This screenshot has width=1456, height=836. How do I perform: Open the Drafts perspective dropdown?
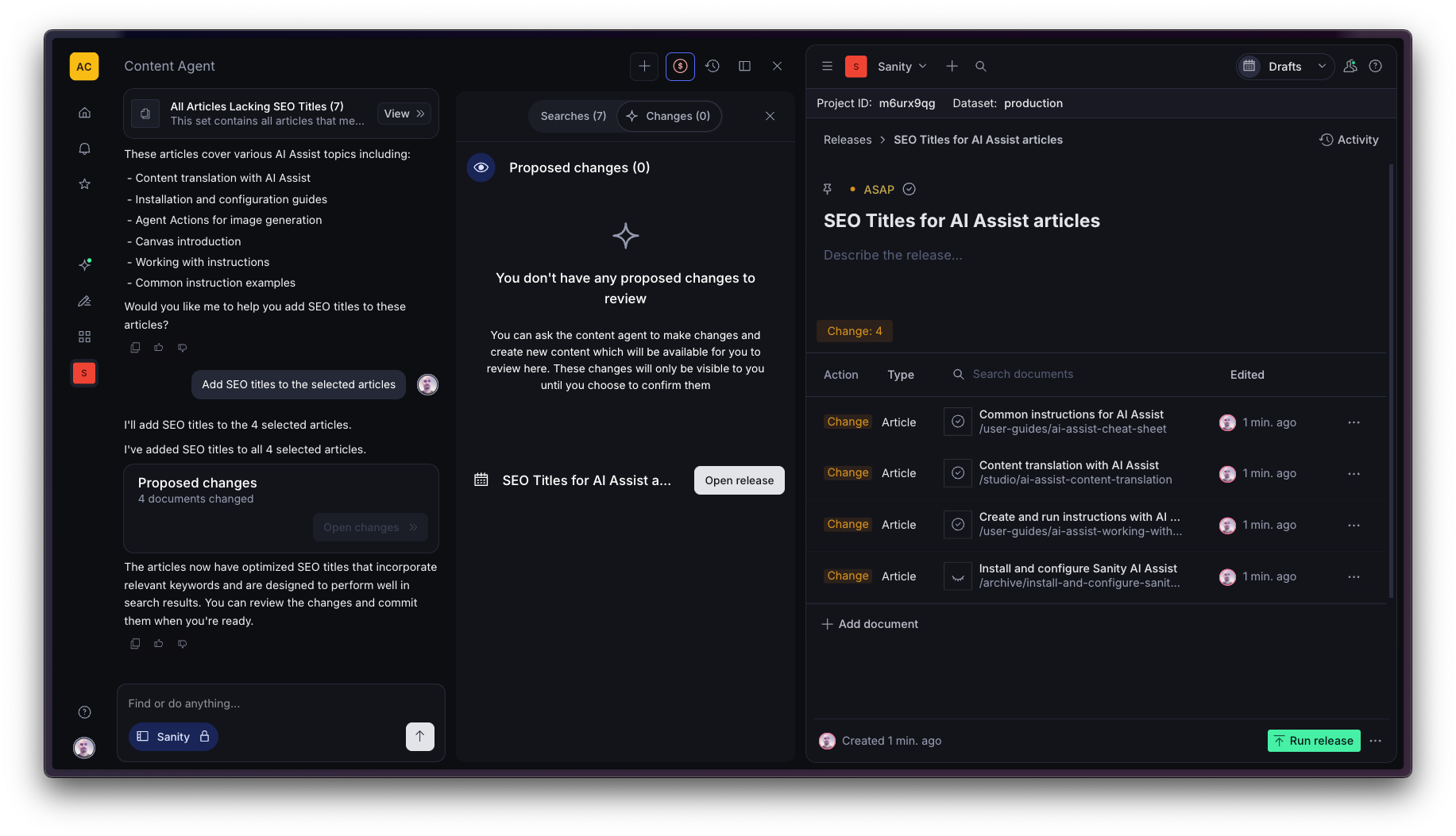pyautogui.click(x=1284, y=67)
